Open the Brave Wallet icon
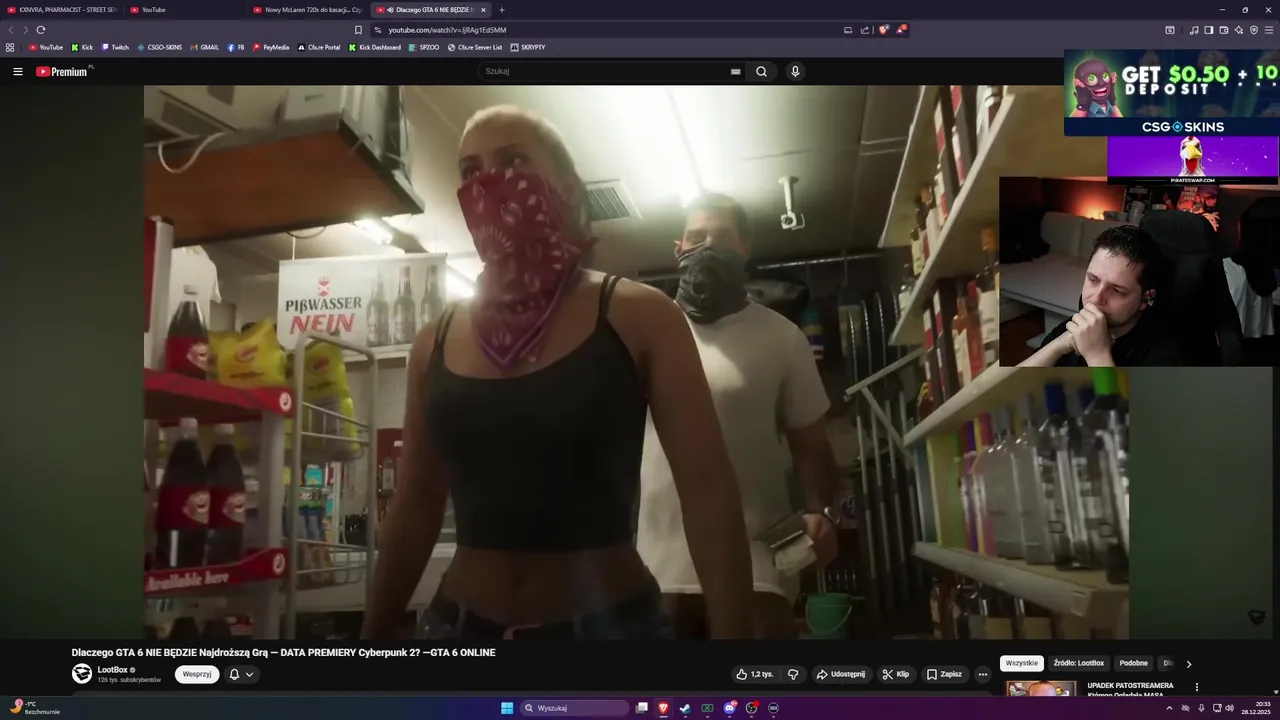1280x720 pixels. [x=1224, y=30]
